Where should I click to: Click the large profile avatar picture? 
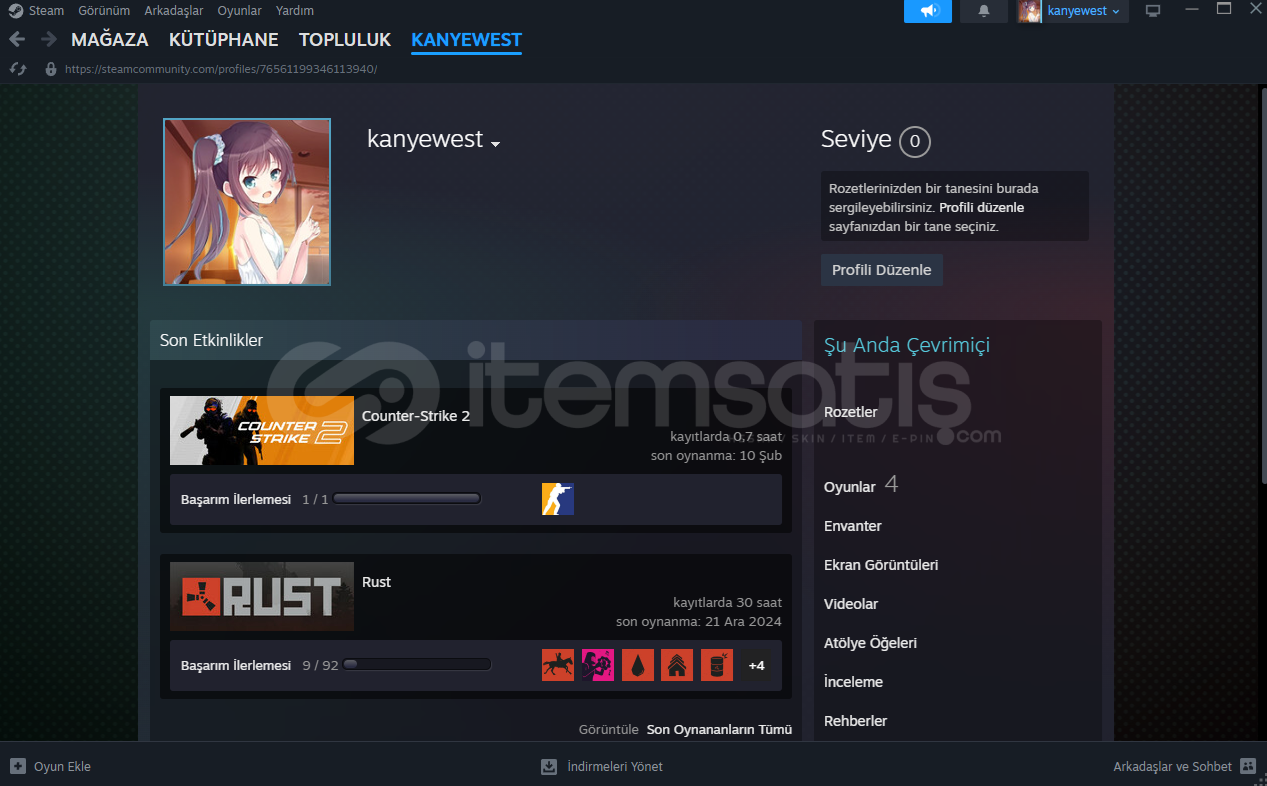click(x=247, y=202)
